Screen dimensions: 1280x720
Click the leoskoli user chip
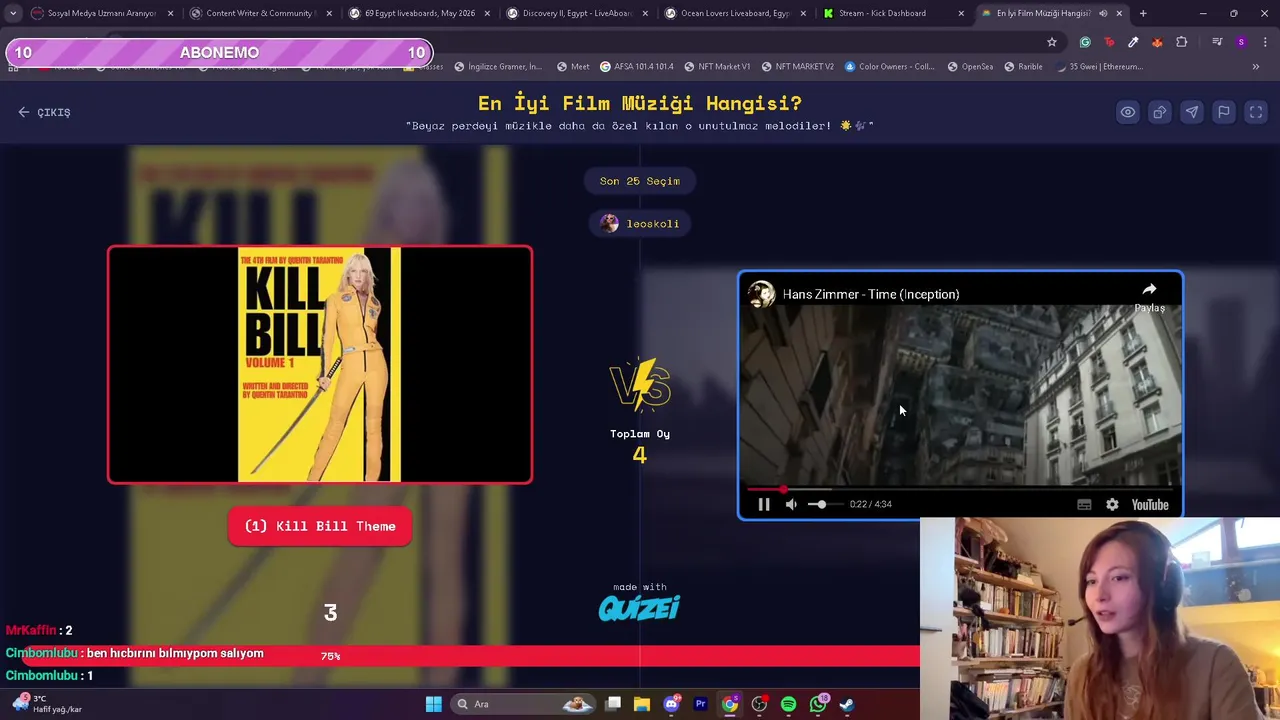pos(640,223)
